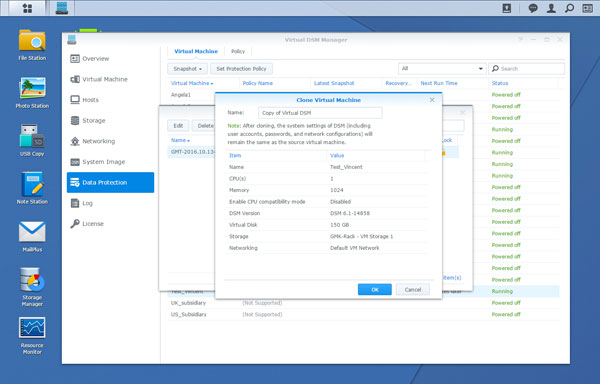Image resolution: width=600 pixels, height=384 pixels.
Task: Switch to the Virtual Machine tab
Action: pos(196,51)
